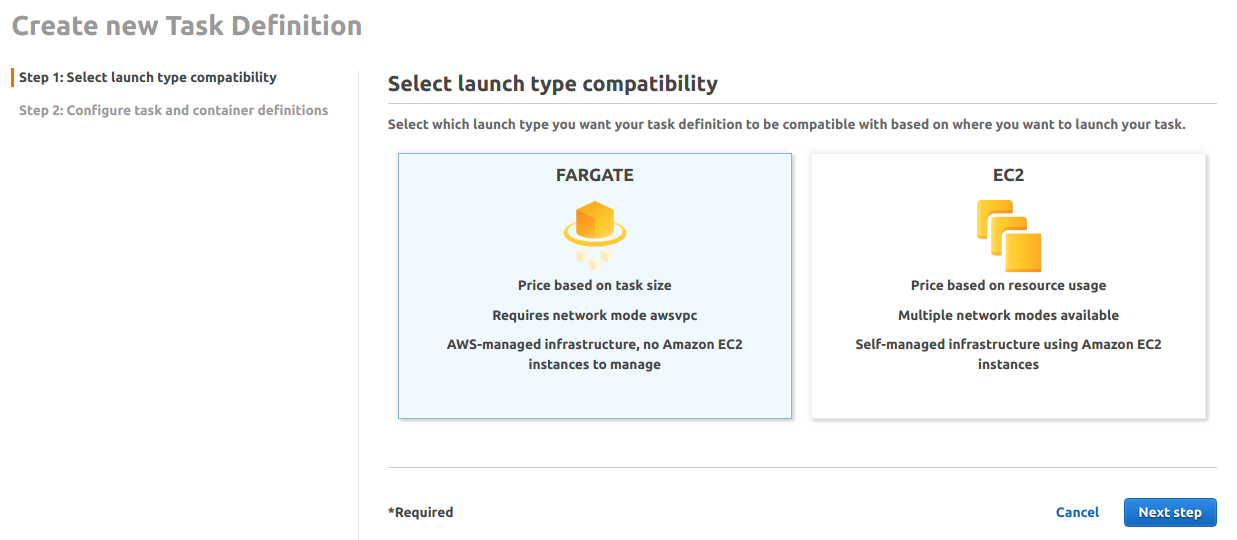Click the Create new Task Definition heading
This screenshot has width=1237, height=540.
187,26
